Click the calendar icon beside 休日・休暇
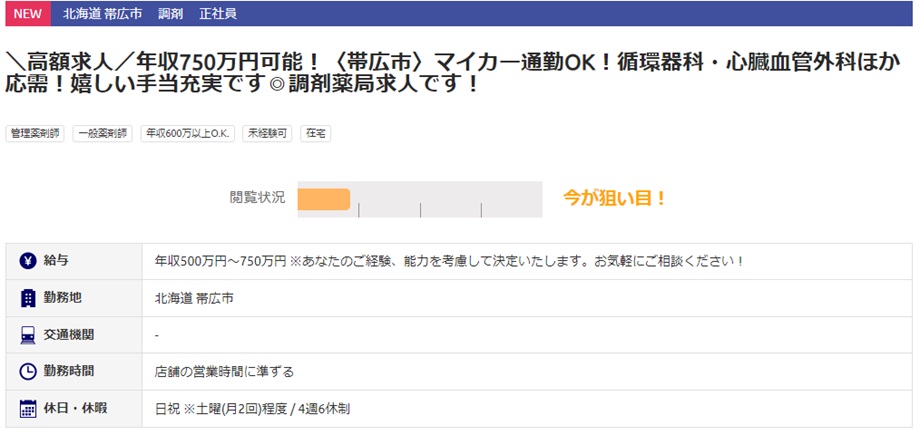920x435 pixels. pos(28,408)
